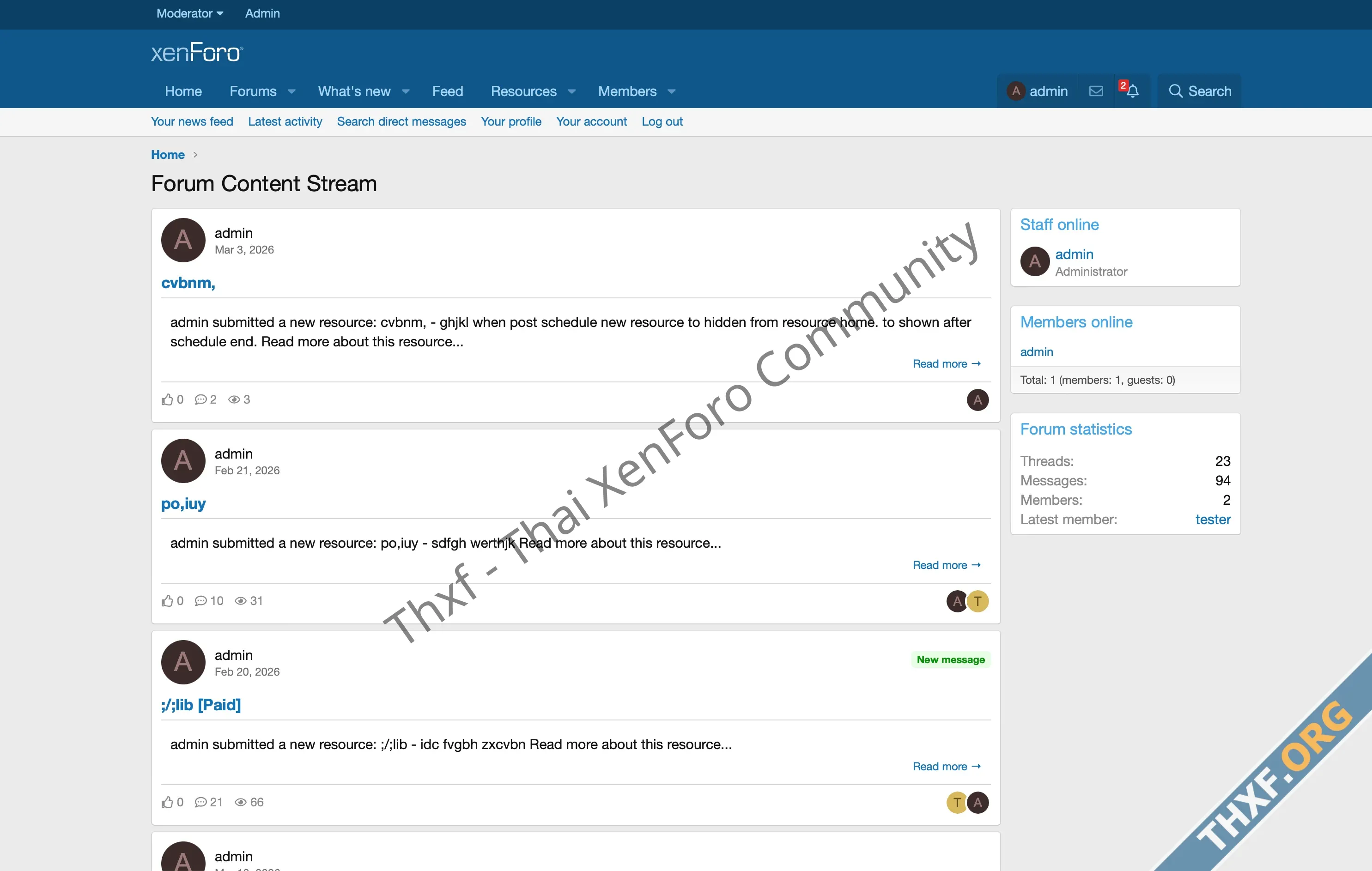Go to the Feed tab

point(447,91)
